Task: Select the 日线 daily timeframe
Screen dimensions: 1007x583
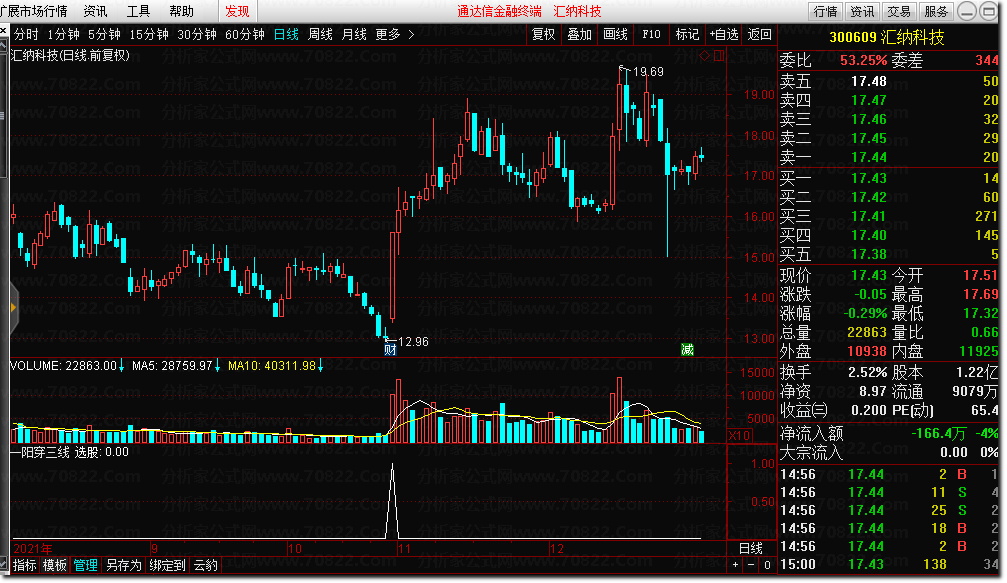Action: (x=286, y=35)
